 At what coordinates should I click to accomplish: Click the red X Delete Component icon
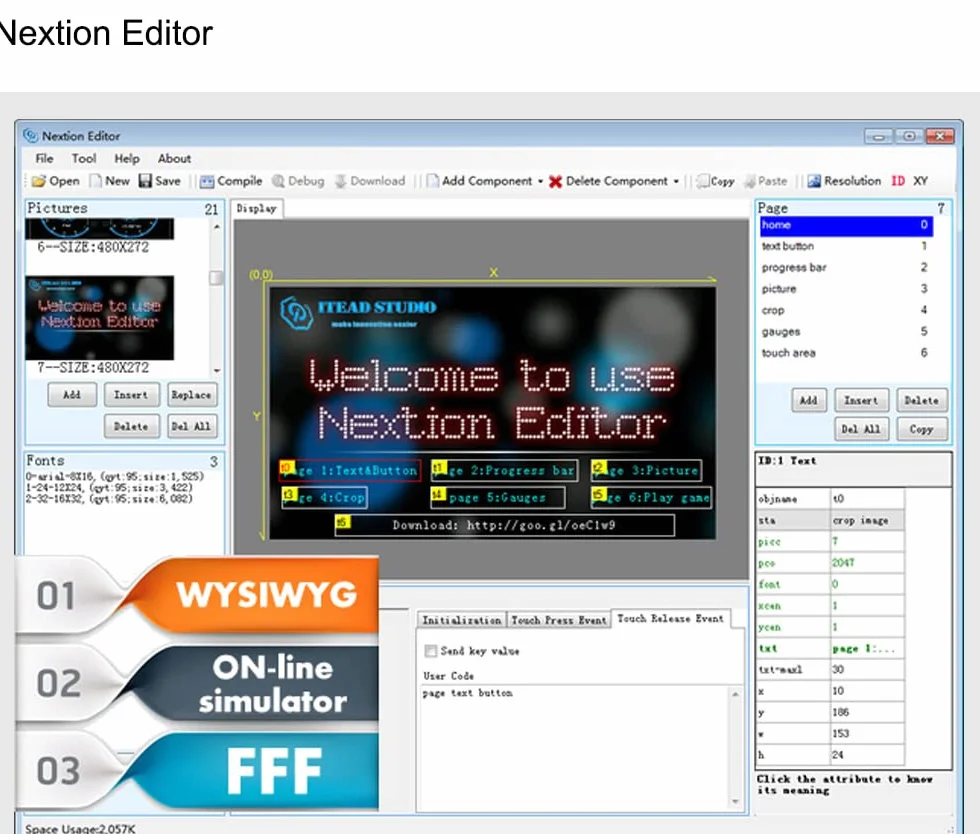click(x=555, y=182)
